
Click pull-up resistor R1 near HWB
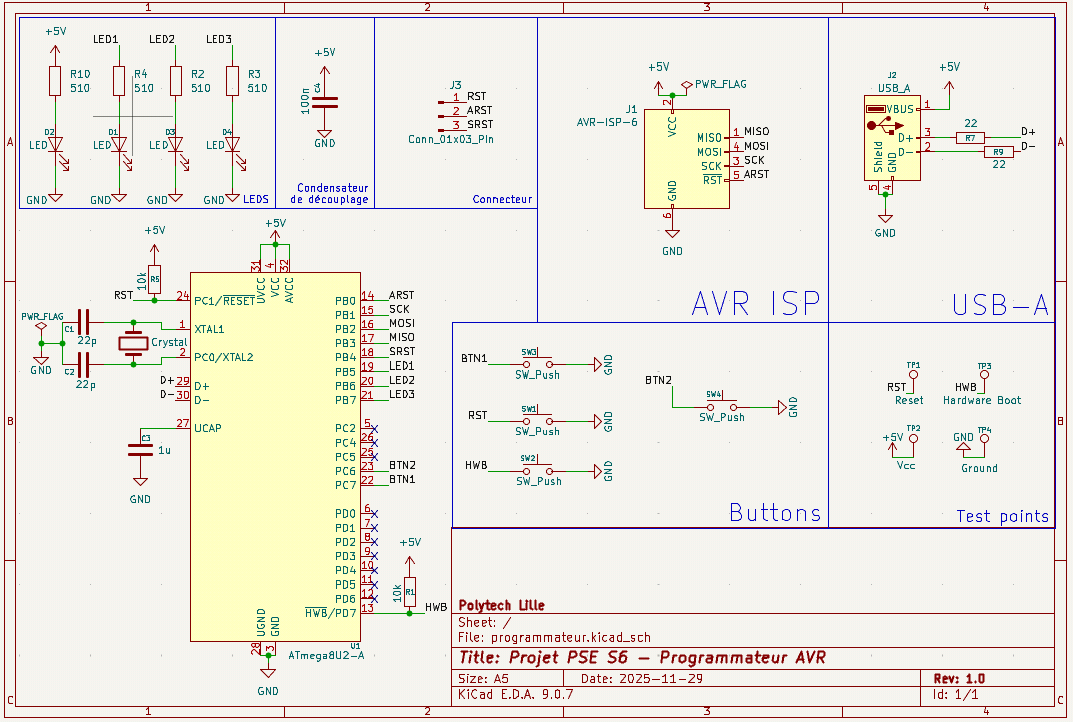pos(410,591)
